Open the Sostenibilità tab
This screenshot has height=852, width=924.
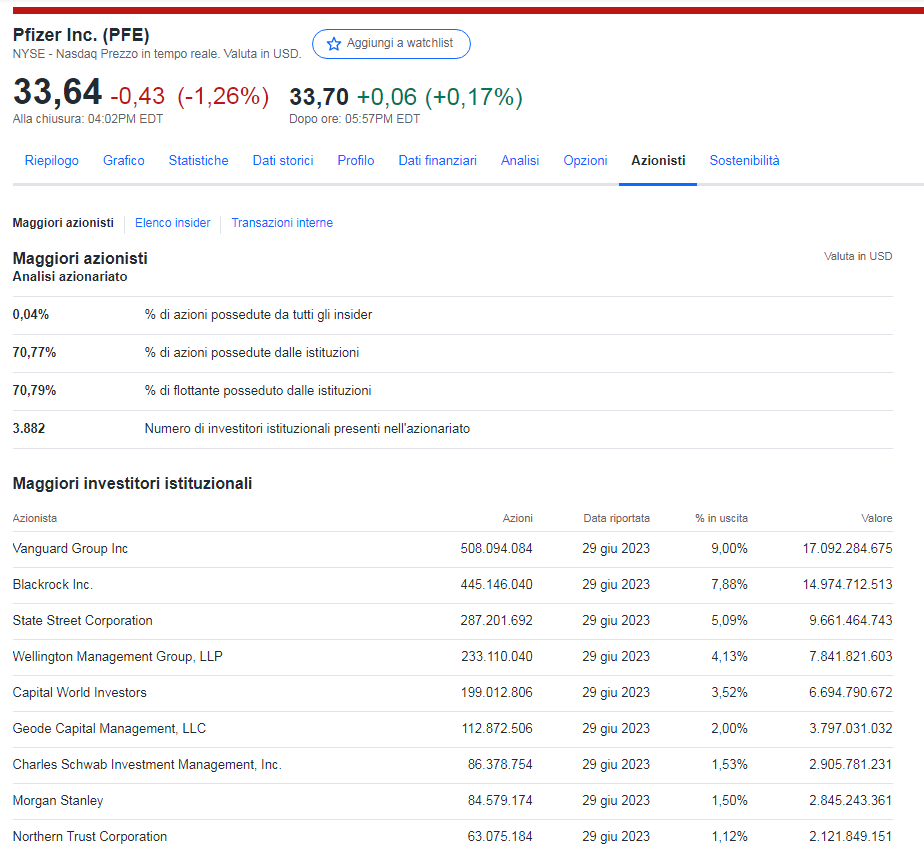[744, 160]
